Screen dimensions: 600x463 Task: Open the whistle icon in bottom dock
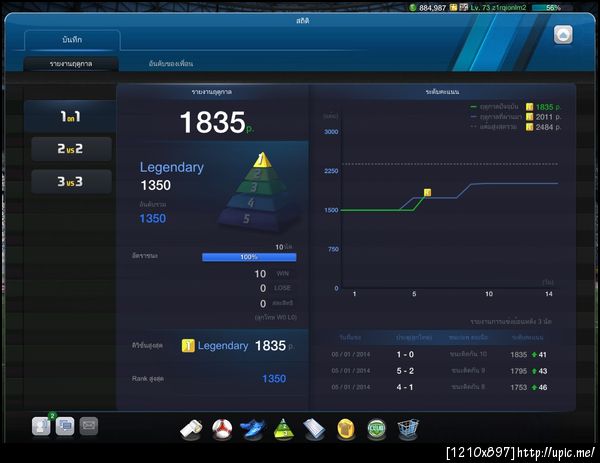(x=191, y=428)
